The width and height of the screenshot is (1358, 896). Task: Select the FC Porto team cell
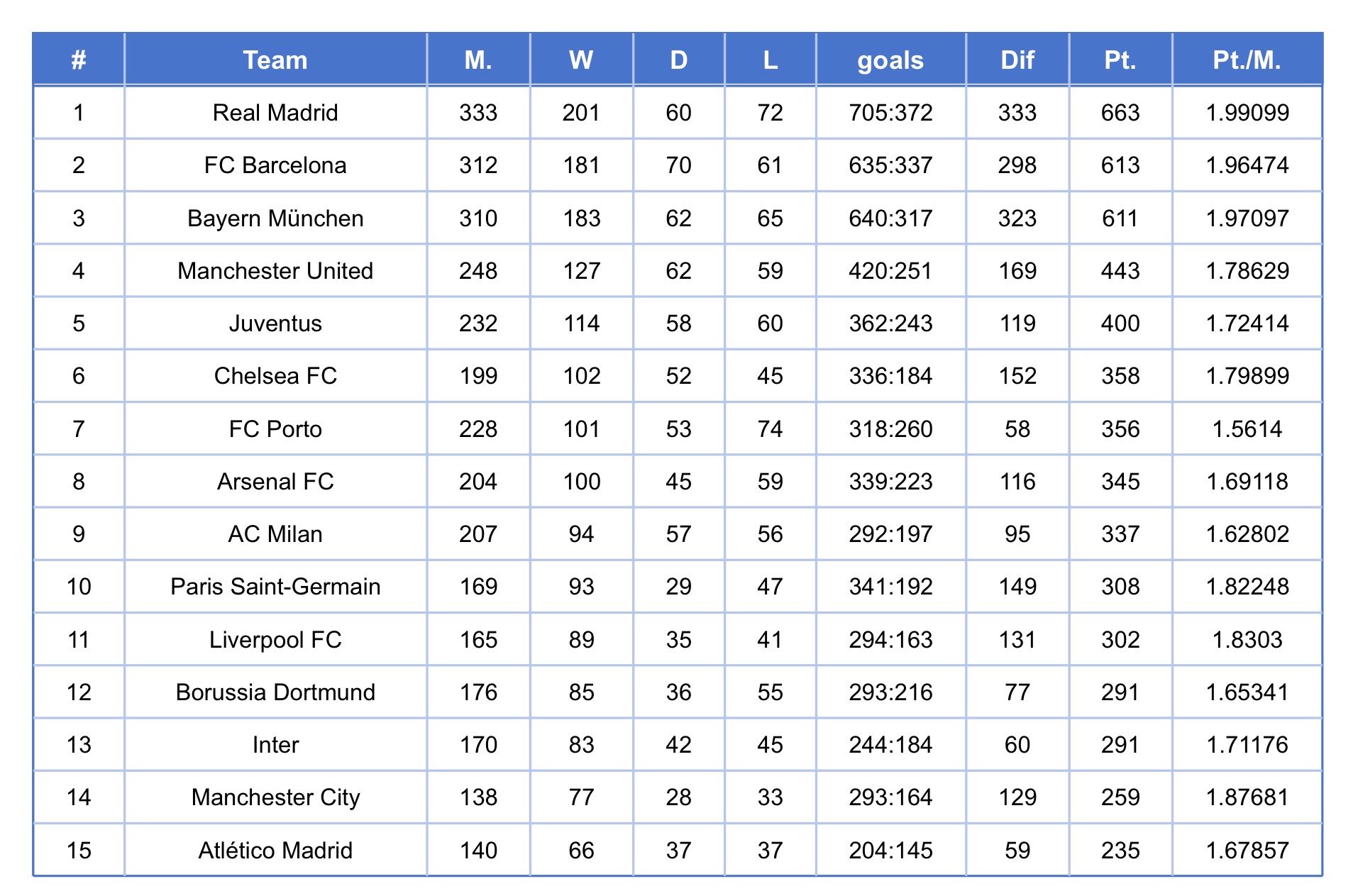(275, 429)
